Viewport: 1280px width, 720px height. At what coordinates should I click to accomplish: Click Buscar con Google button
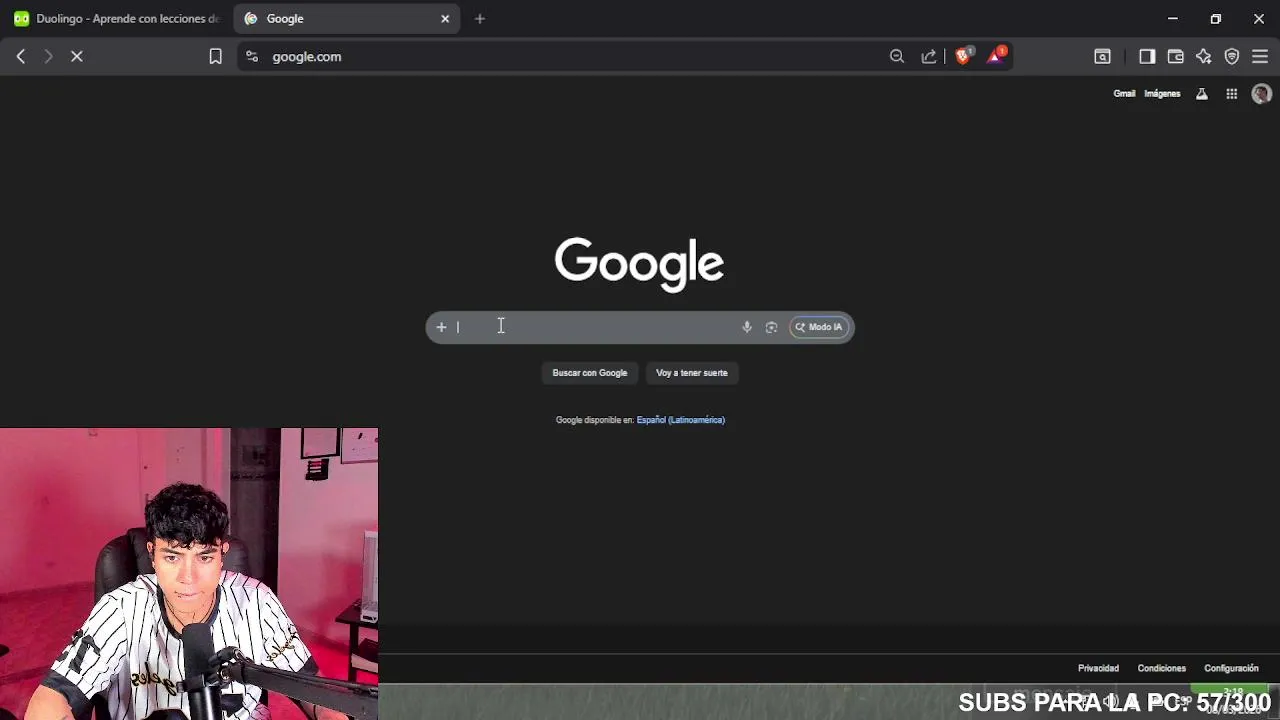590,373
